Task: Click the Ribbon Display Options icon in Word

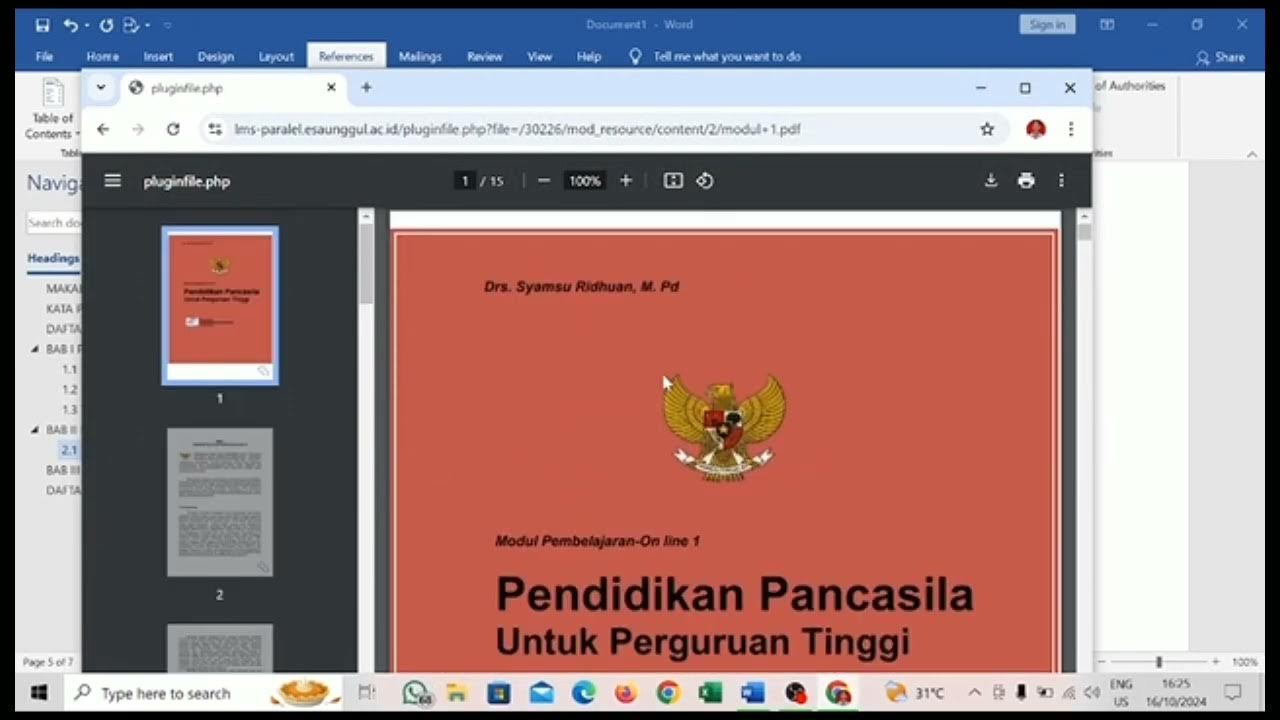Action: [x=1107, y=25]
